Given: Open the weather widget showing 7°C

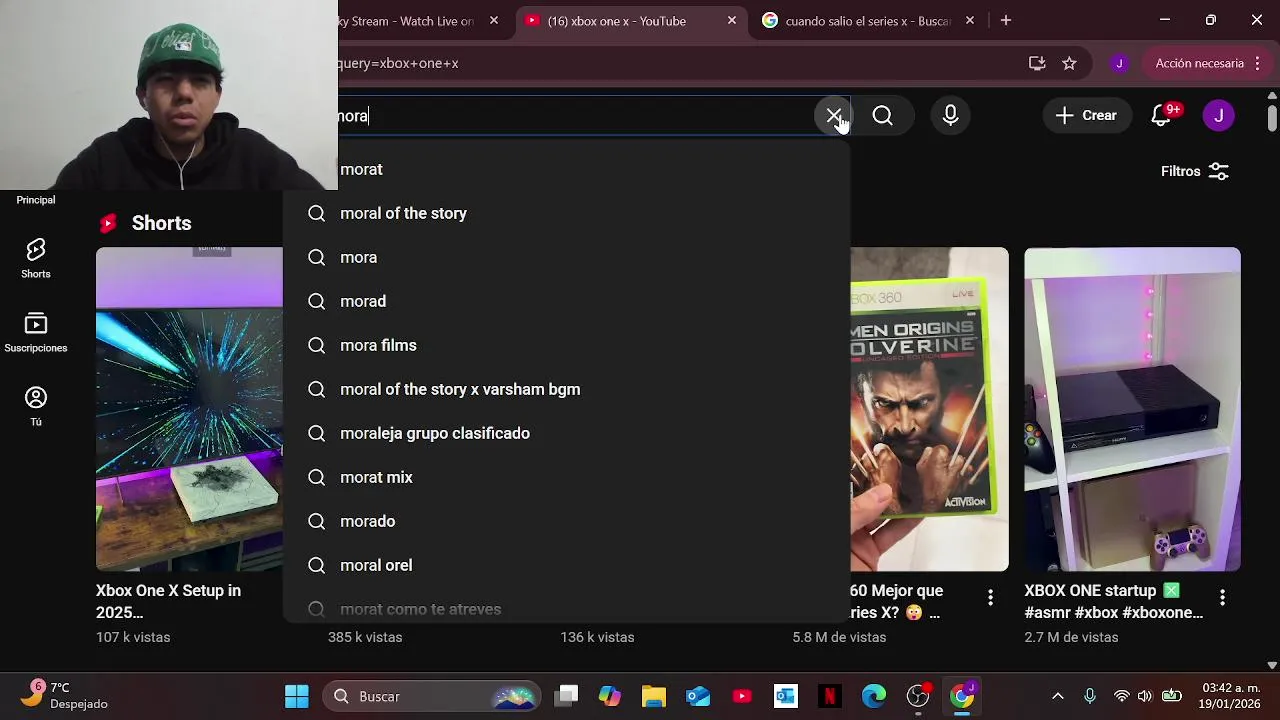Looking at the screenshot, I should point(64,695).
